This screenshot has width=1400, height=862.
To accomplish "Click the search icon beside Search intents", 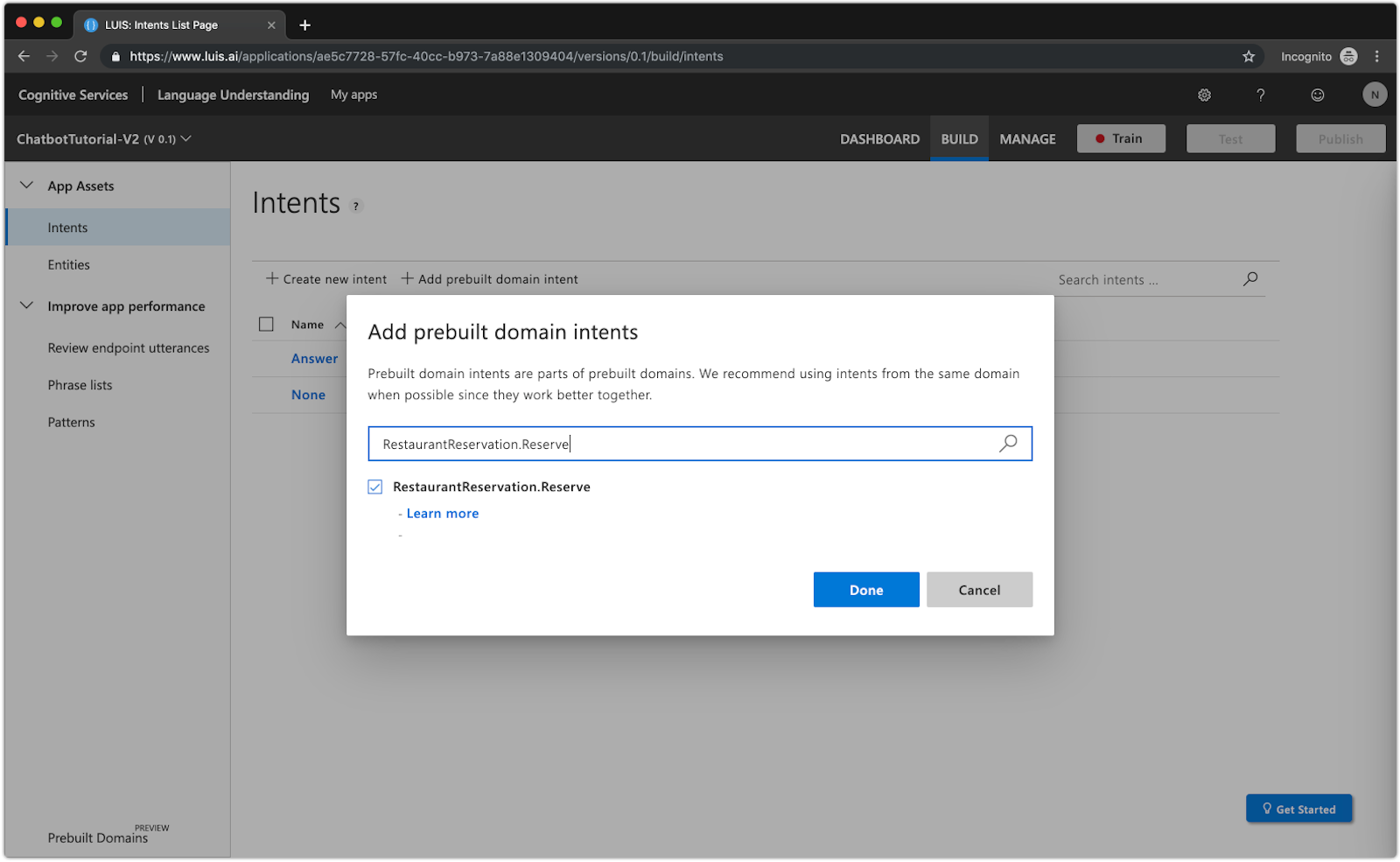I will point(1249,278).
